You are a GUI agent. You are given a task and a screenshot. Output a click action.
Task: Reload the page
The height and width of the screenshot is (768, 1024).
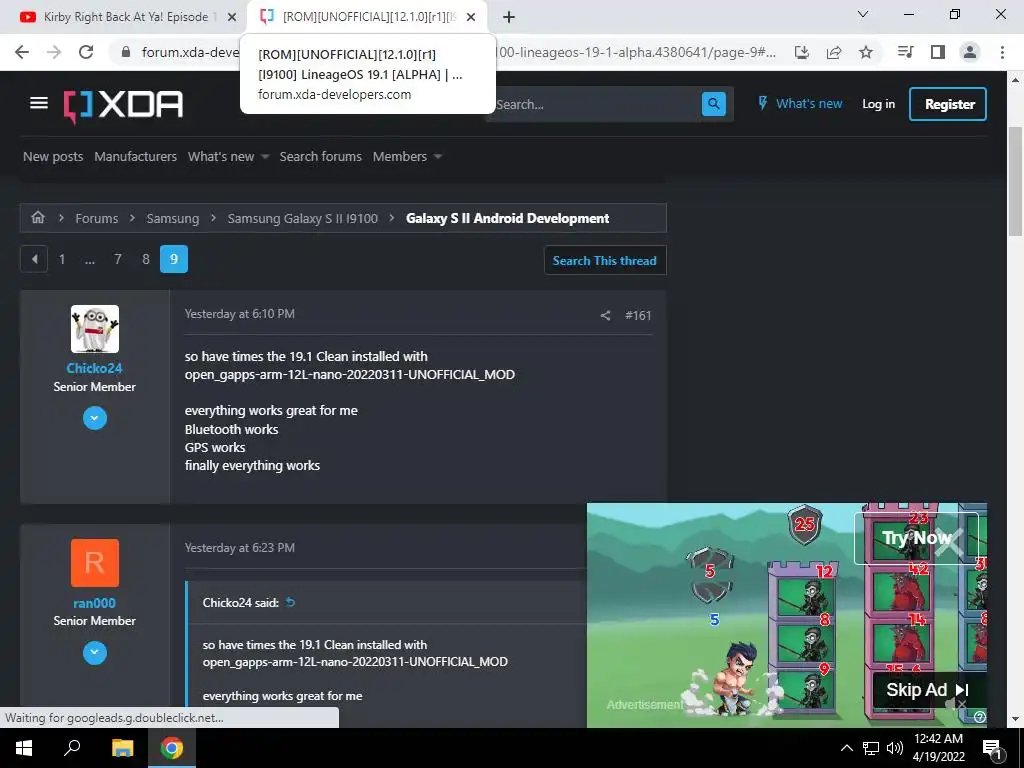86,52
